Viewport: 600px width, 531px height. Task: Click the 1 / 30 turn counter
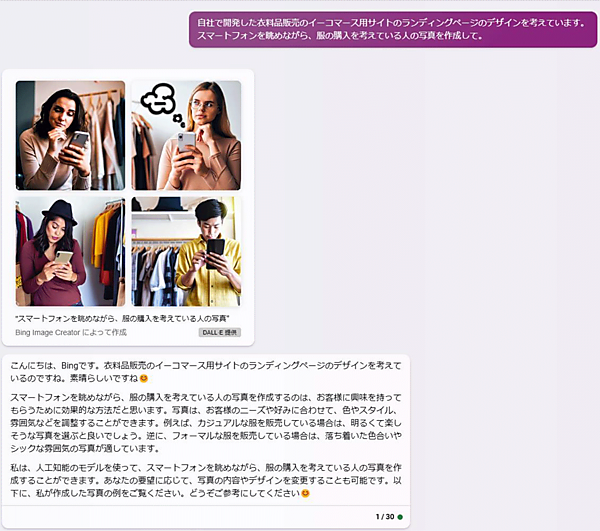385,517
